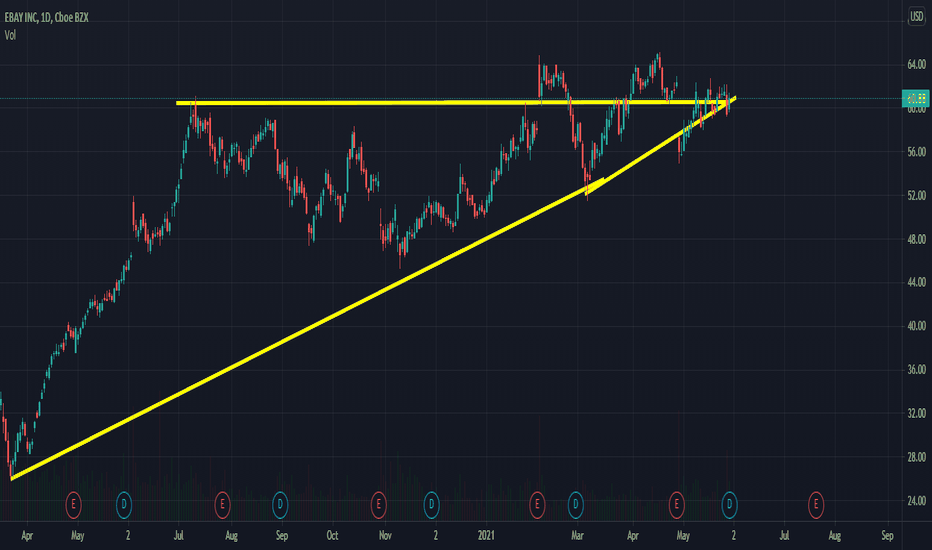932x550 pixels.
Task: Click the 56.00 price axis label
Action: tap(917, 152)
